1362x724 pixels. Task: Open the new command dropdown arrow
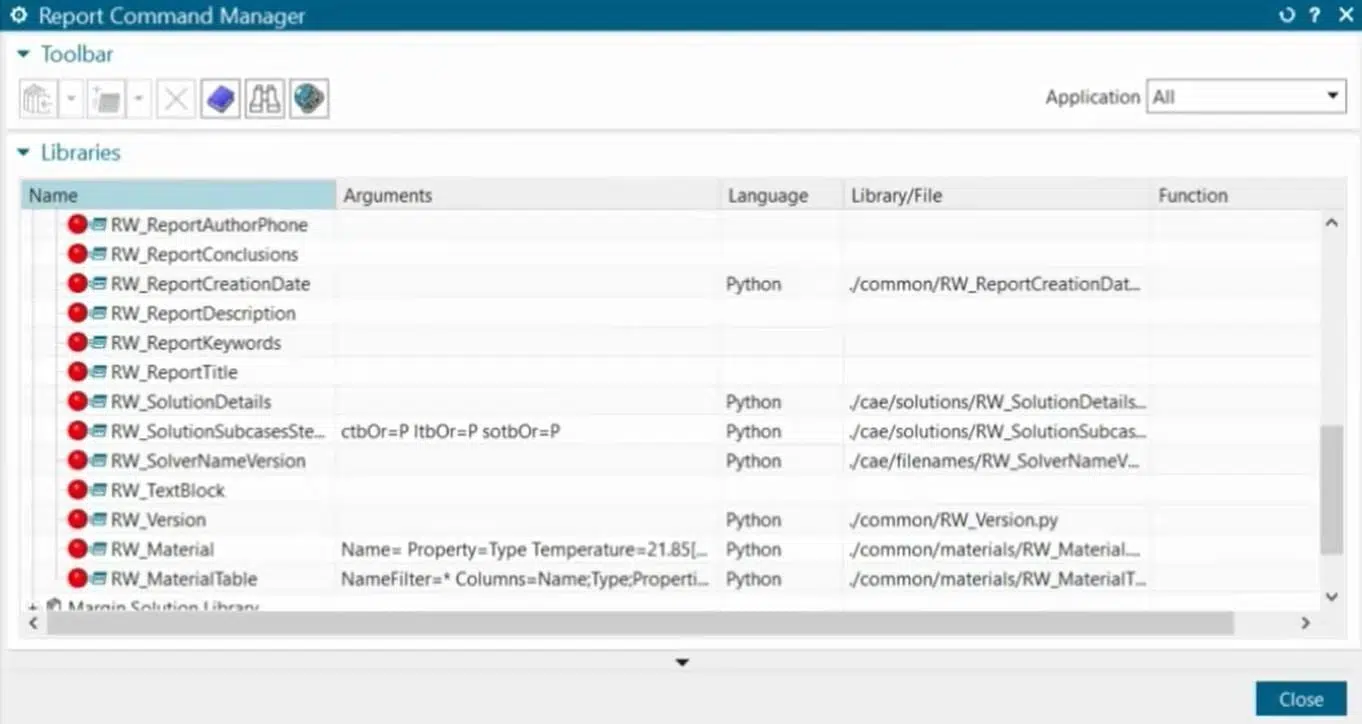point(138,99)
